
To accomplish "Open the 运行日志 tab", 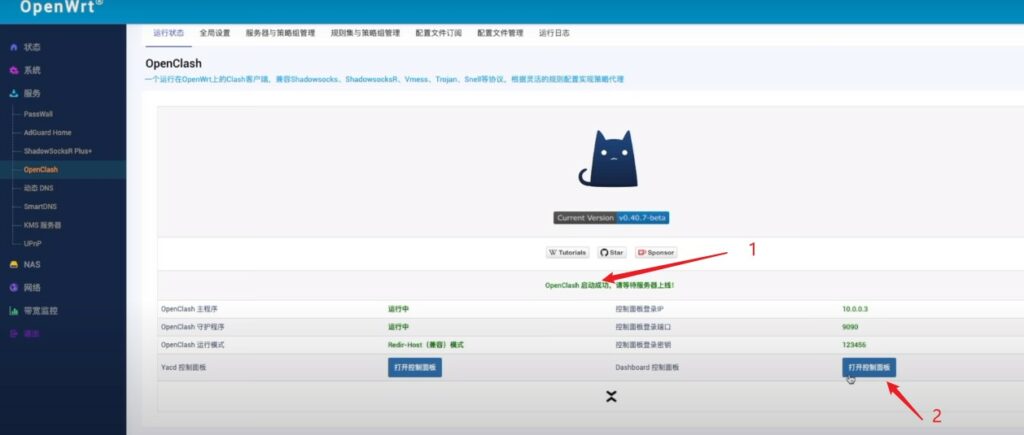I will tap(554, 33).
